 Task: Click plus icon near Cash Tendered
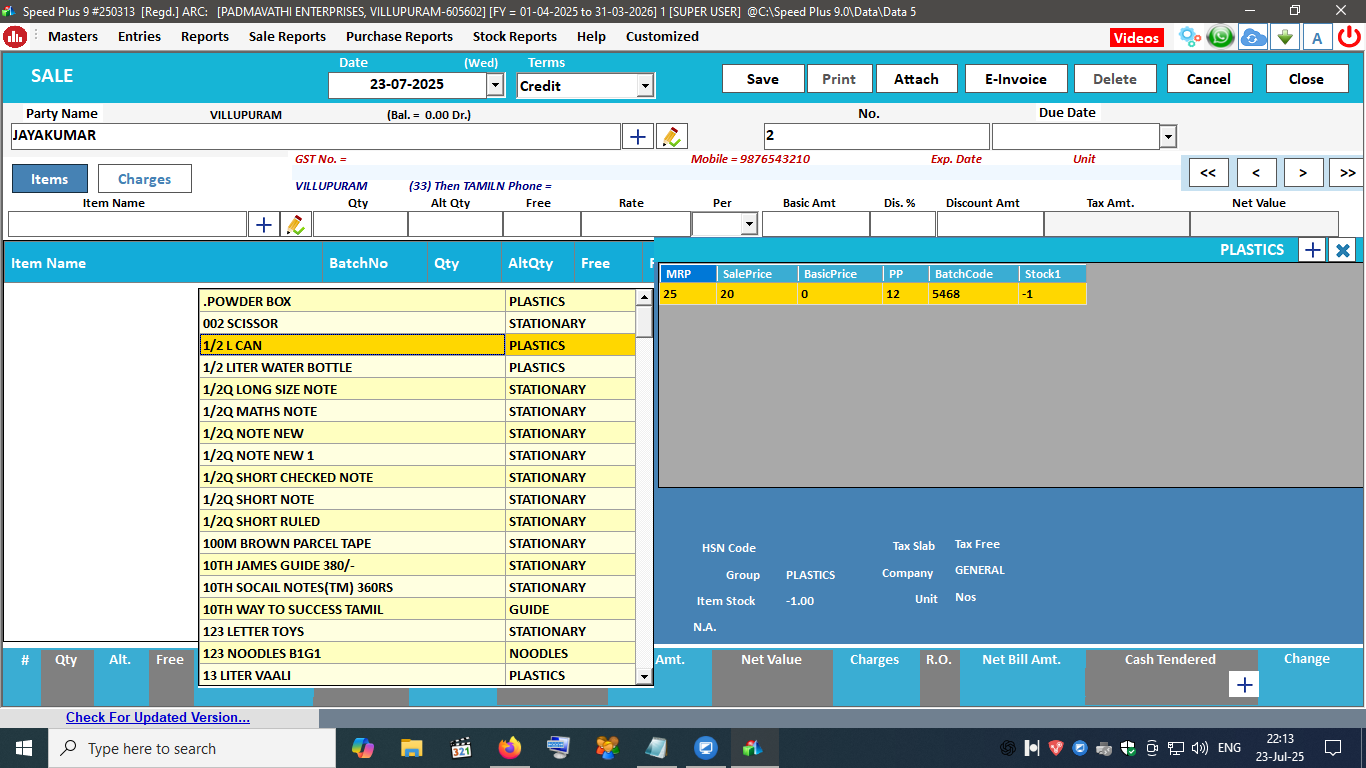[1244, 684]
